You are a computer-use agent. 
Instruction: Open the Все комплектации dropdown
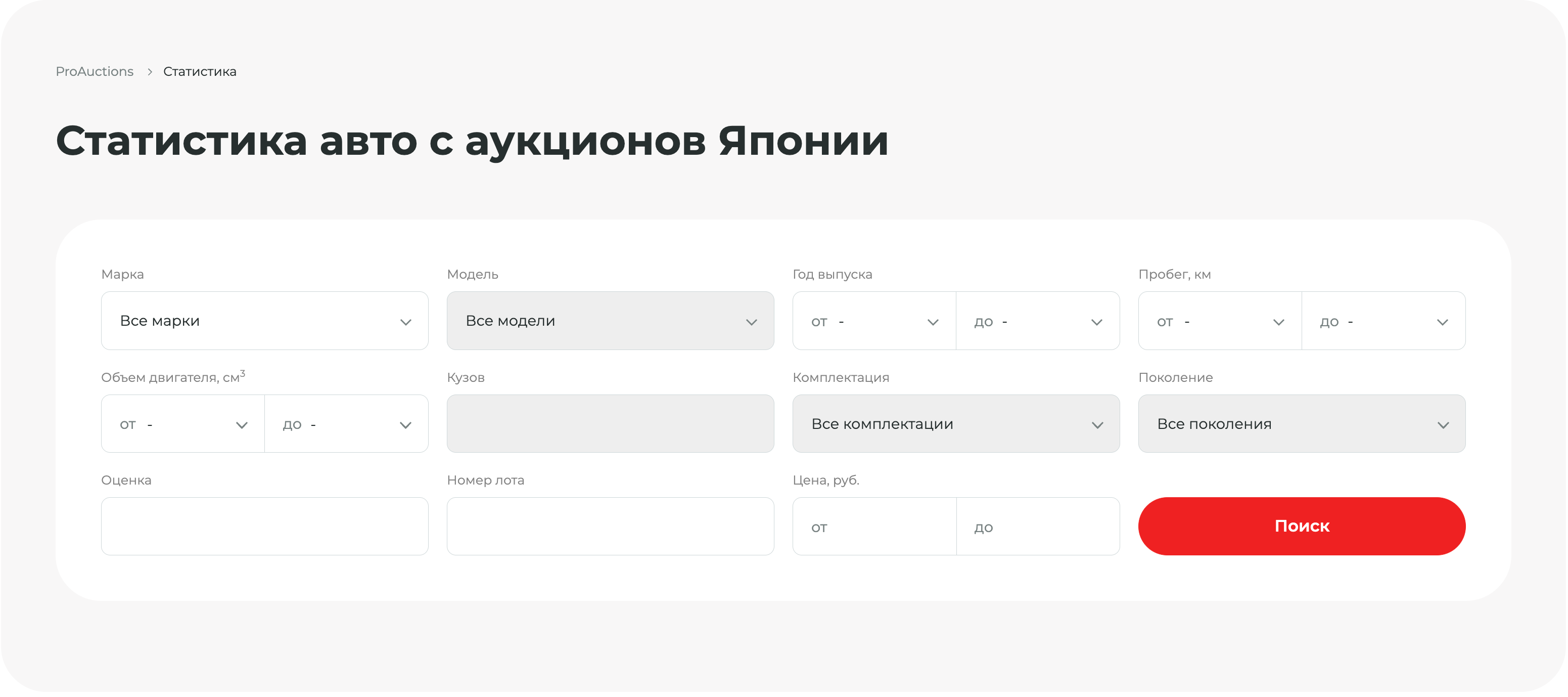tap(956, 423)
